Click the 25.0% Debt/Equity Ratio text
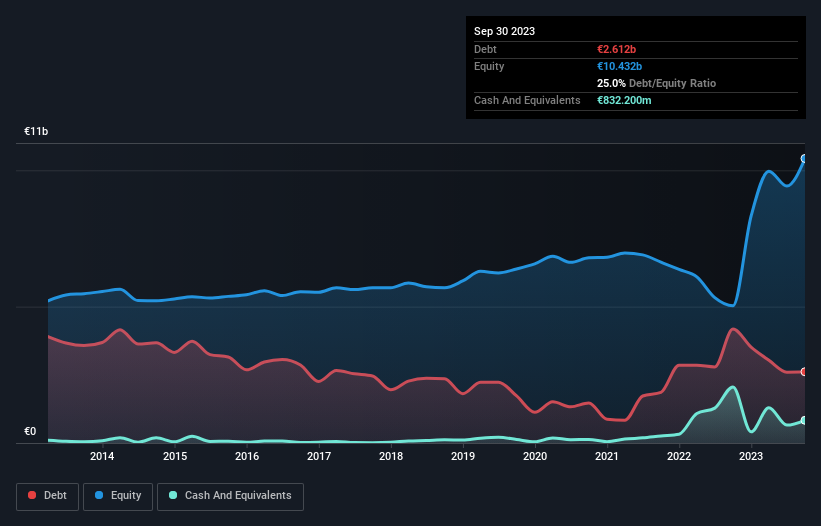This screenshot has width=821, height=526. pyautogui.click(x=656, y=83)
